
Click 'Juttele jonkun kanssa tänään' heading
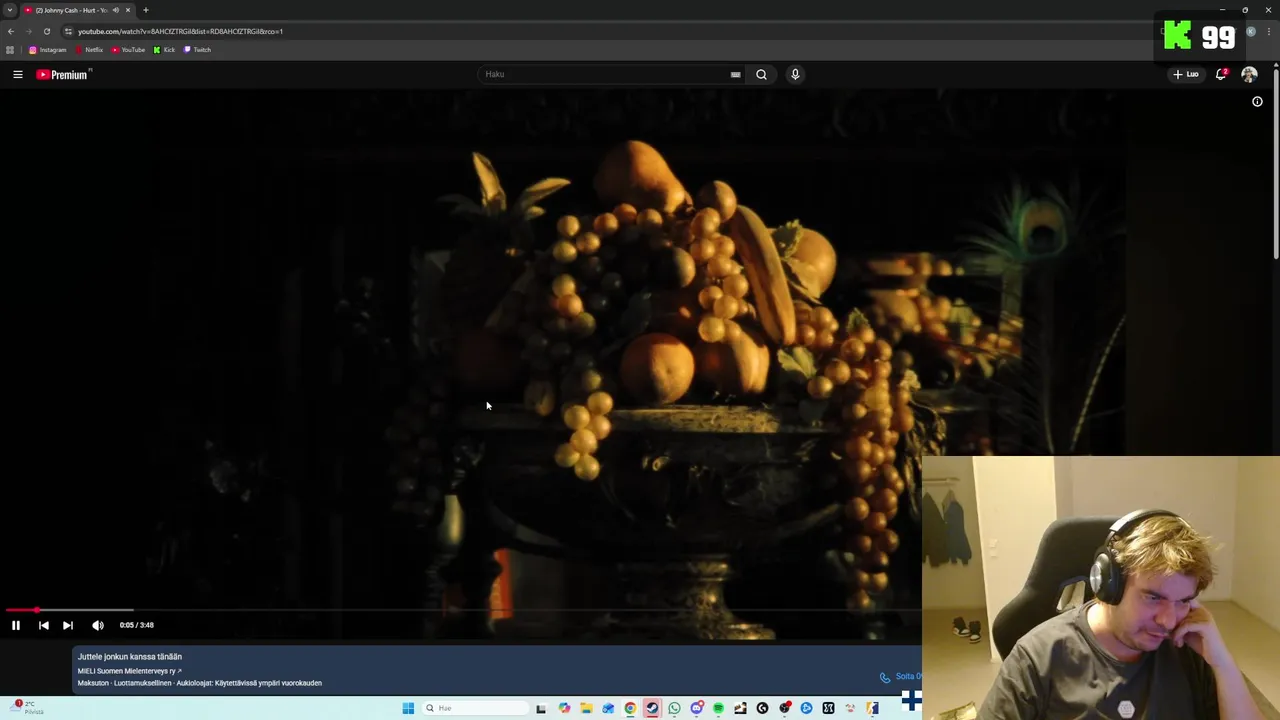tap(130, 657)
